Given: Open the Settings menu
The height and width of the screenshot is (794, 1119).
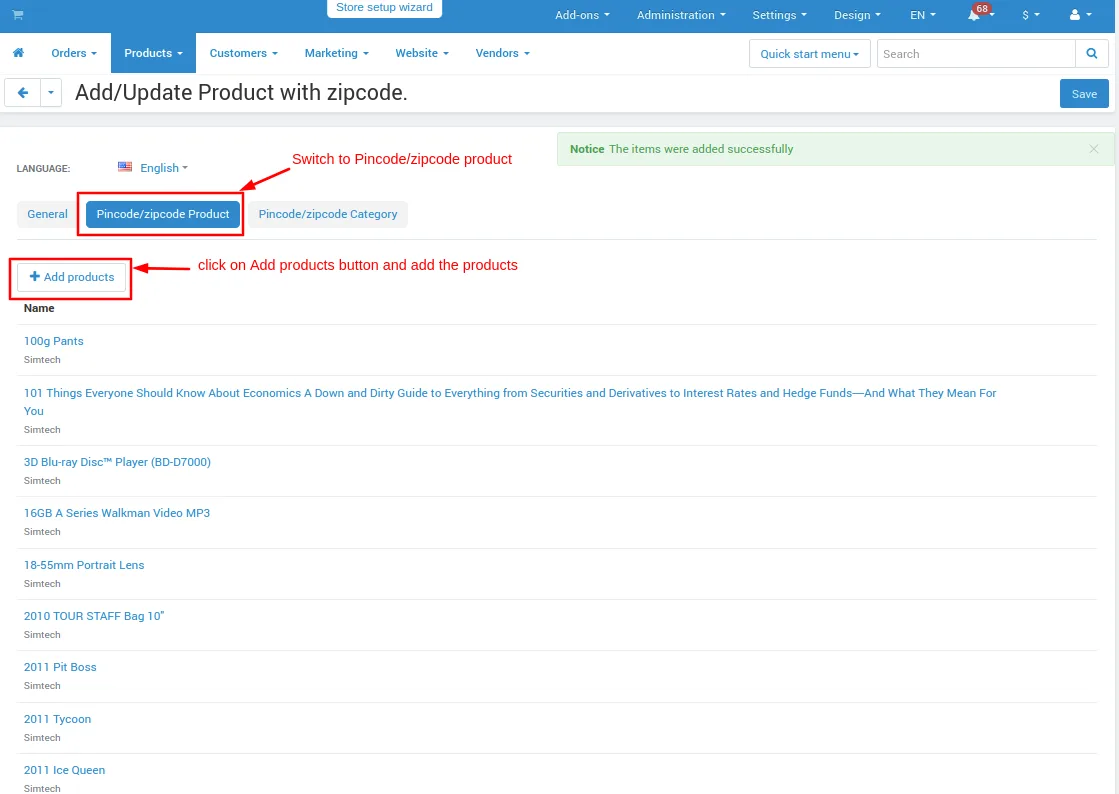Looking at the screenshot, I should click(x=779, y=15).
